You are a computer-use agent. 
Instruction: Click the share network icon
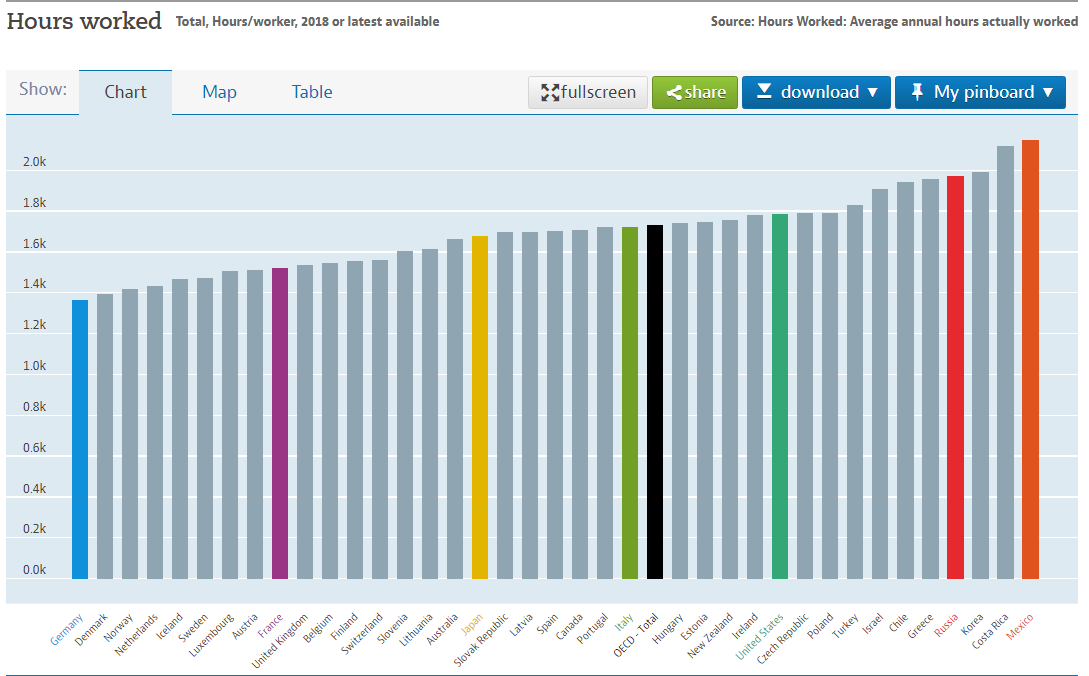point(674,93)
